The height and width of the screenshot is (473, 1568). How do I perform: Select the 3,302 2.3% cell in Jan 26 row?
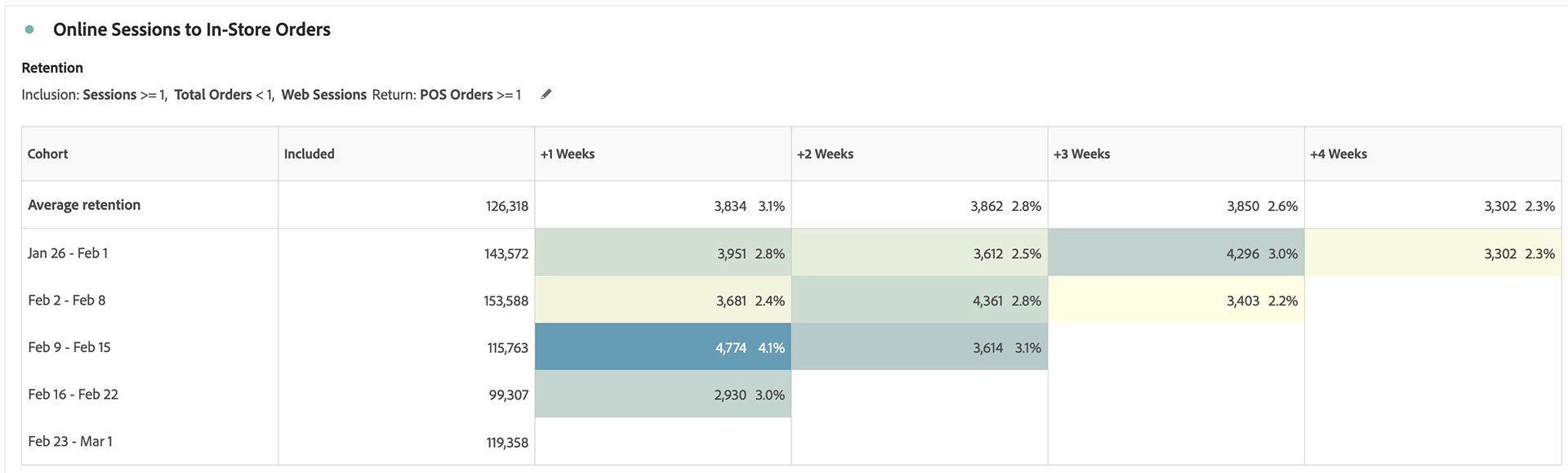1432,253
